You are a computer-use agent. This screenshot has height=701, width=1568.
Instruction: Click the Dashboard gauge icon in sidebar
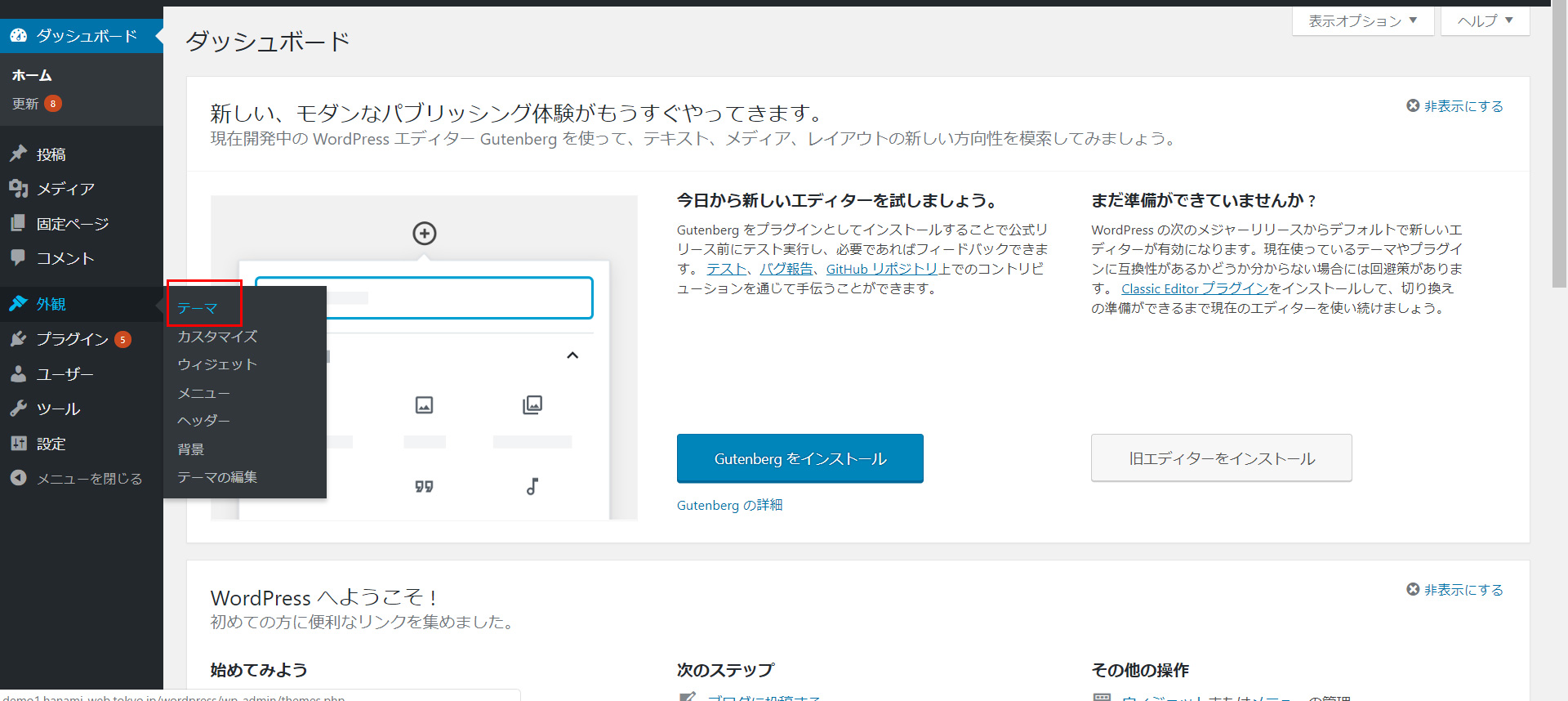point(19,35)
